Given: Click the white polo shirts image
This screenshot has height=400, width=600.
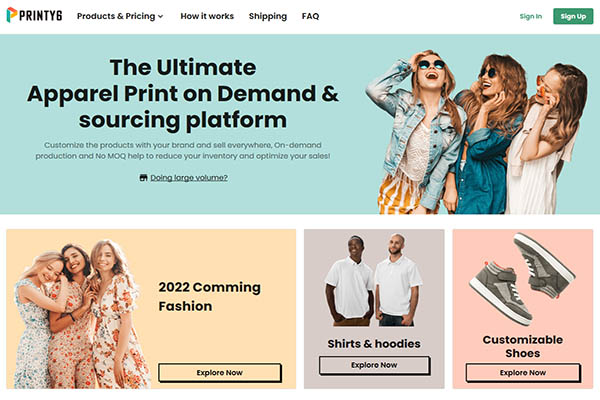Looking at the screenshot, I should [x=374, y=280].
